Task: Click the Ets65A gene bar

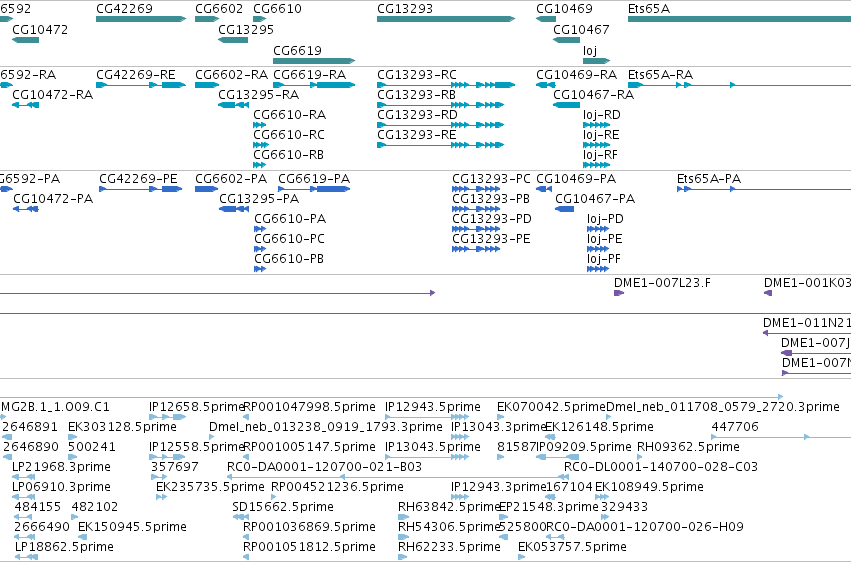Action: (739, 19)
